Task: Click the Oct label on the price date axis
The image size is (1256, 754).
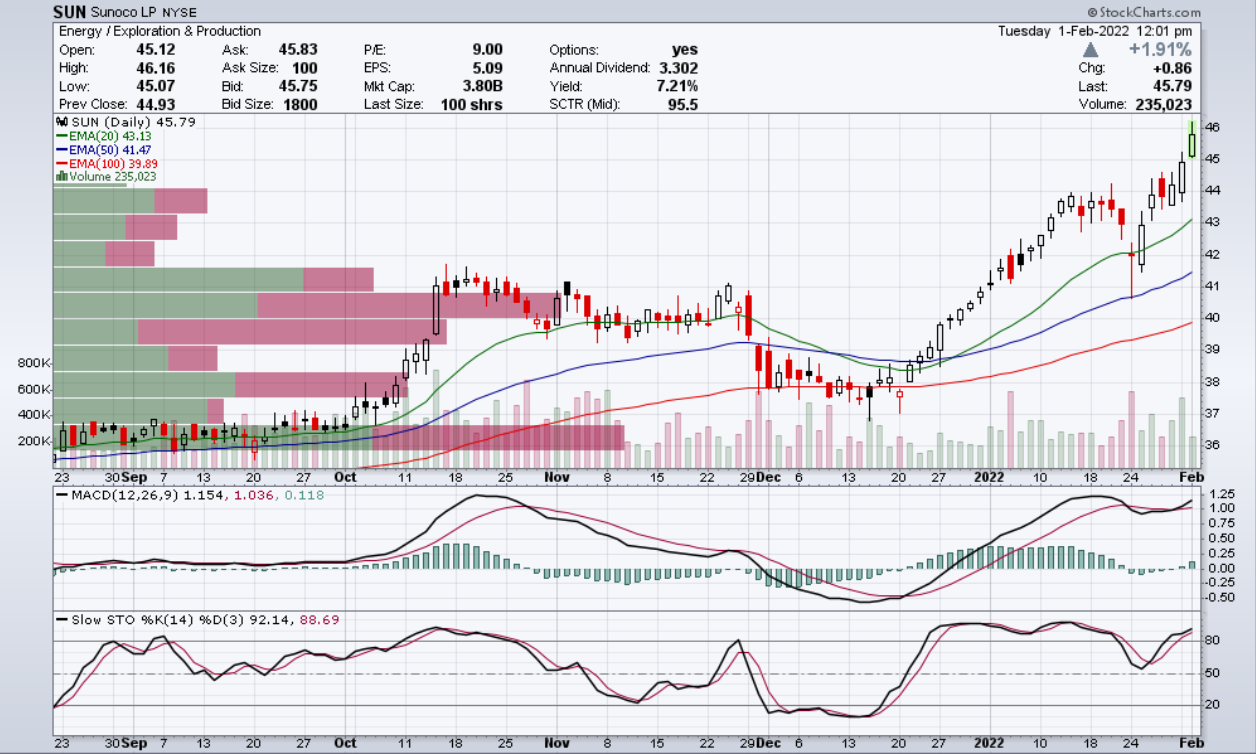Action: [345, 478]
